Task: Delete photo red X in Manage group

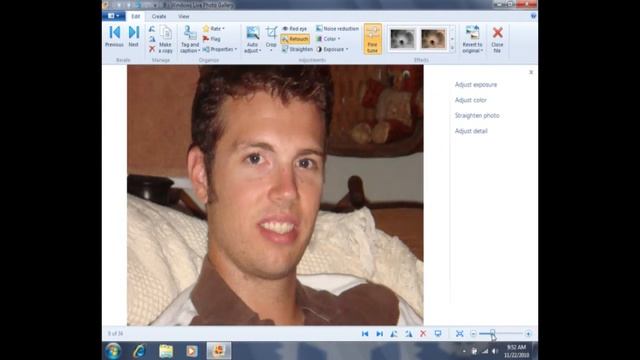Action: (x=152, y=49)
